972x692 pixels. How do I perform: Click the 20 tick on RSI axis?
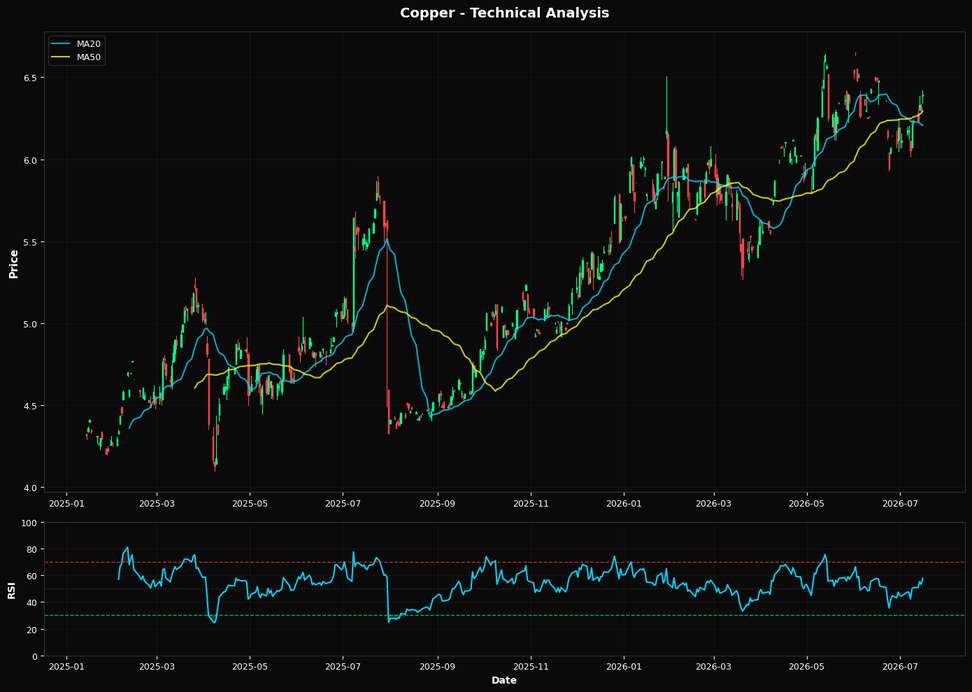(x=34, y=629)
